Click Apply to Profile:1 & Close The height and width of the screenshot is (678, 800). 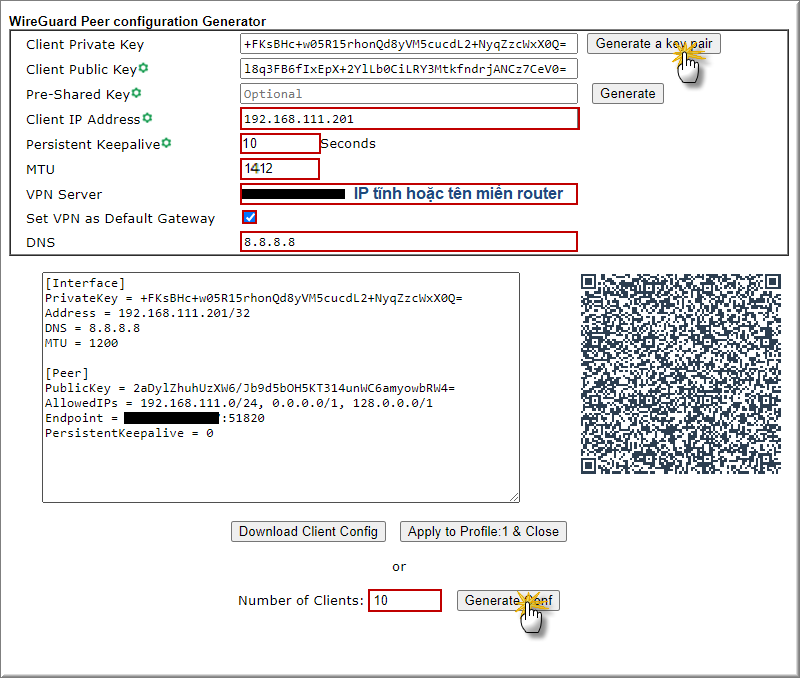(x=483, y=532)
